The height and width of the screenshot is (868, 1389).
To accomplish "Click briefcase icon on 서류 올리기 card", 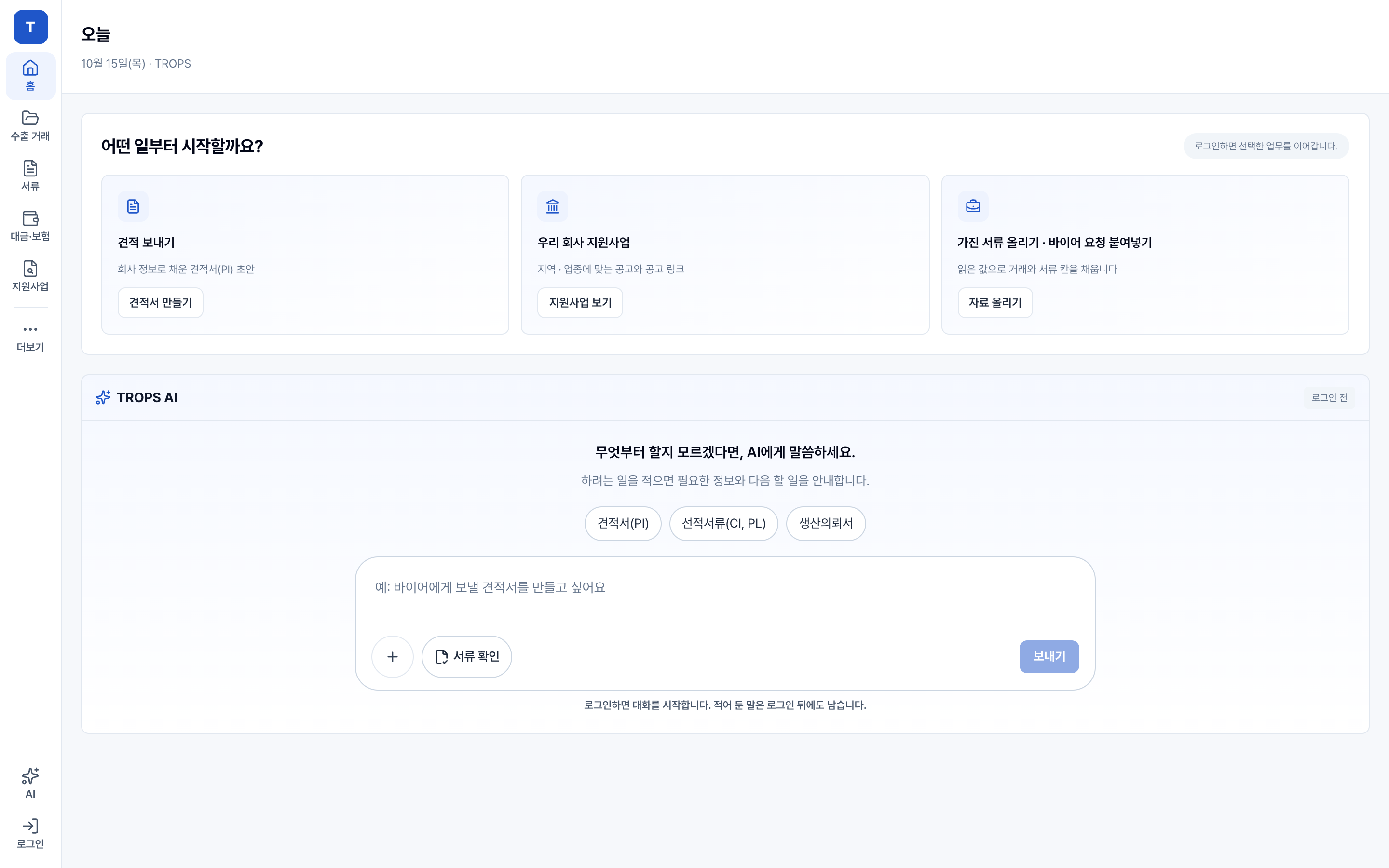I will (973, 206).
